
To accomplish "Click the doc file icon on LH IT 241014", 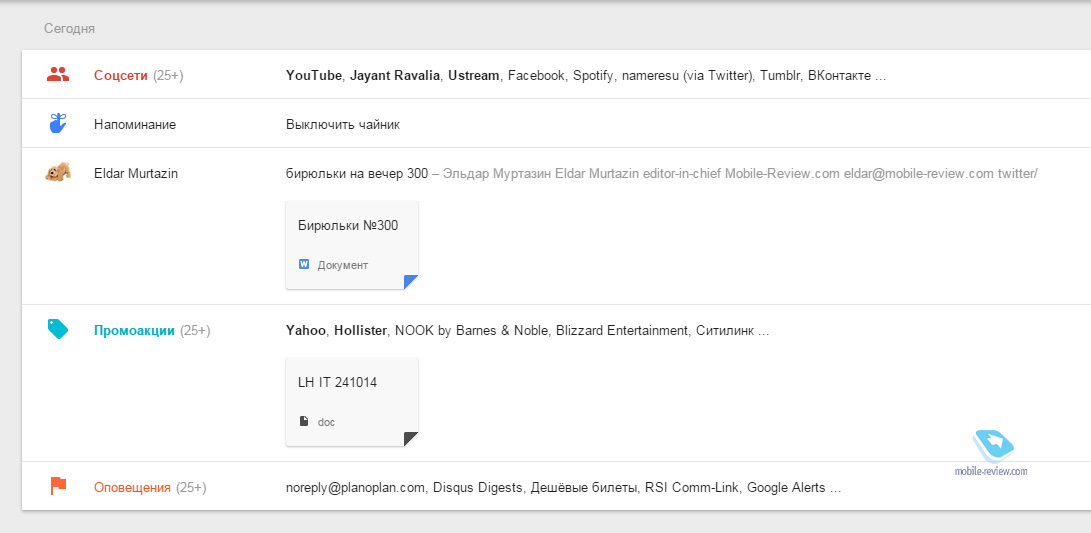I will click(303, 421).
